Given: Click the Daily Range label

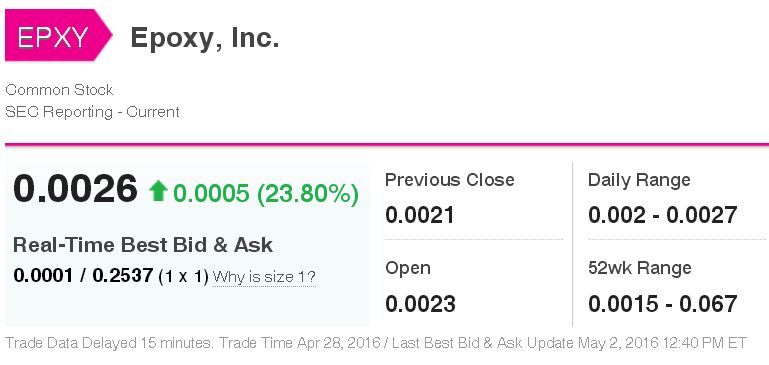Looking at the screenshot, I should pyautogui.click(x=639, y=180).
